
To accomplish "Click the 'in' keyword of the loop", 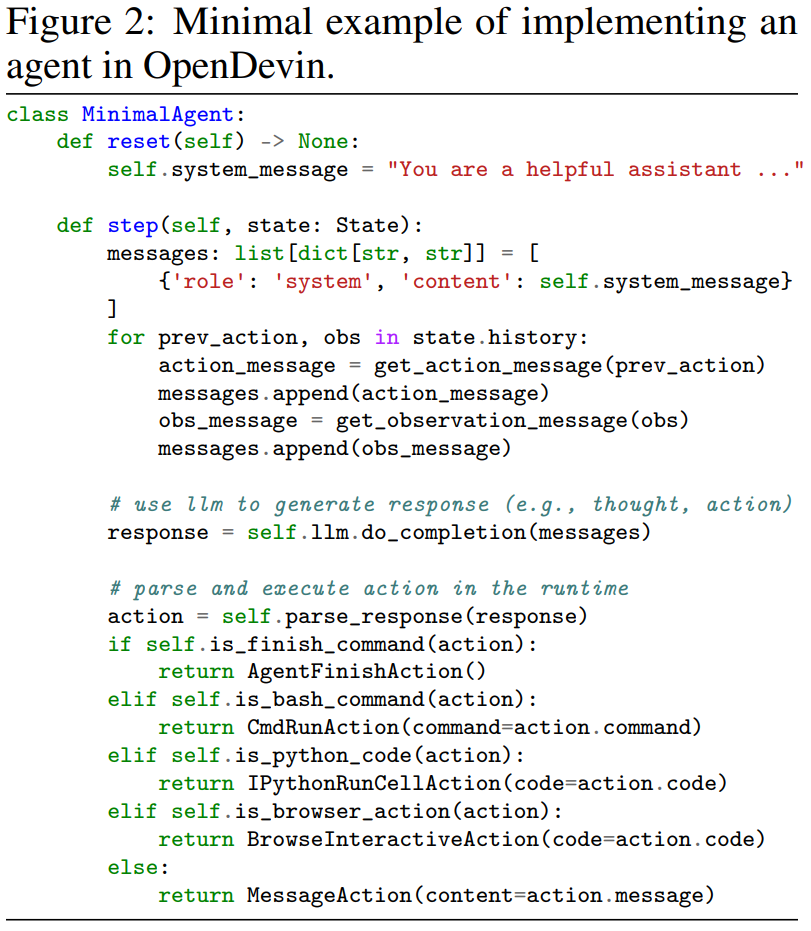I will tap(387, 337).
